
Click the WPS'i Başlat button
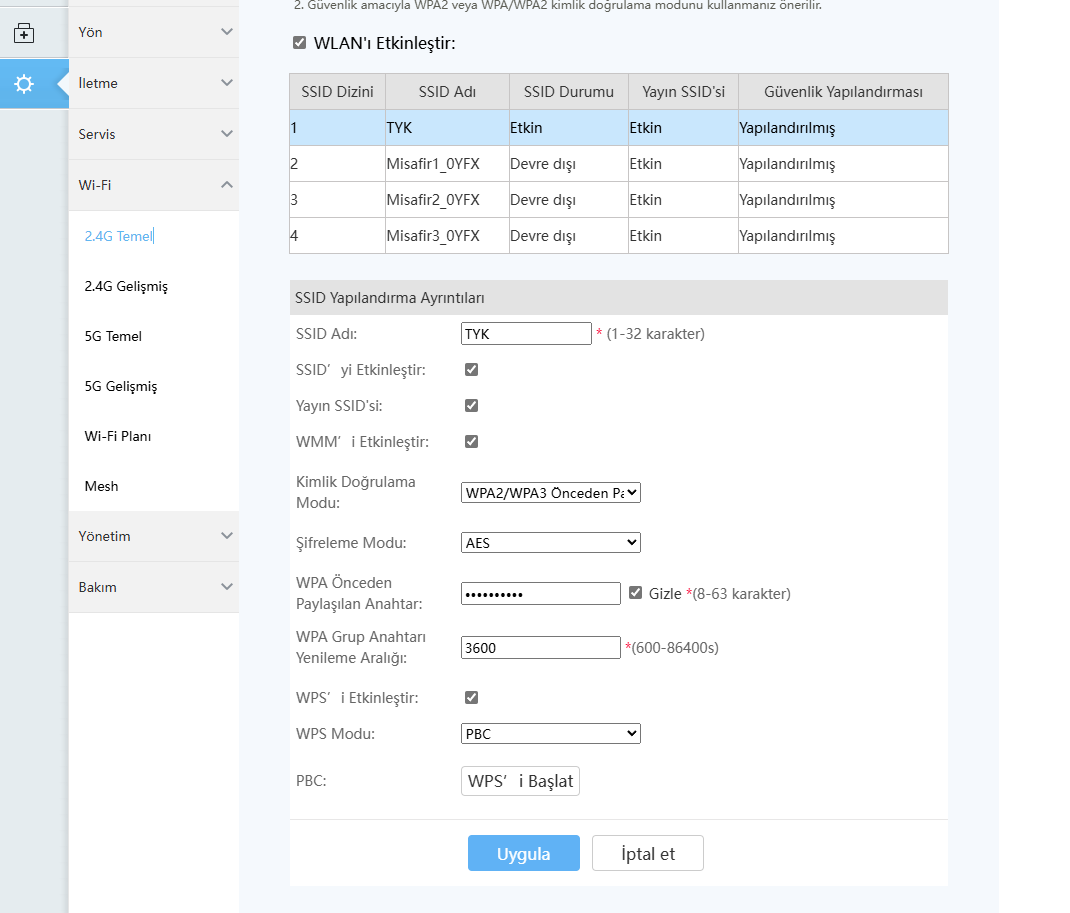pyautogui.click(x=520, y=781)
